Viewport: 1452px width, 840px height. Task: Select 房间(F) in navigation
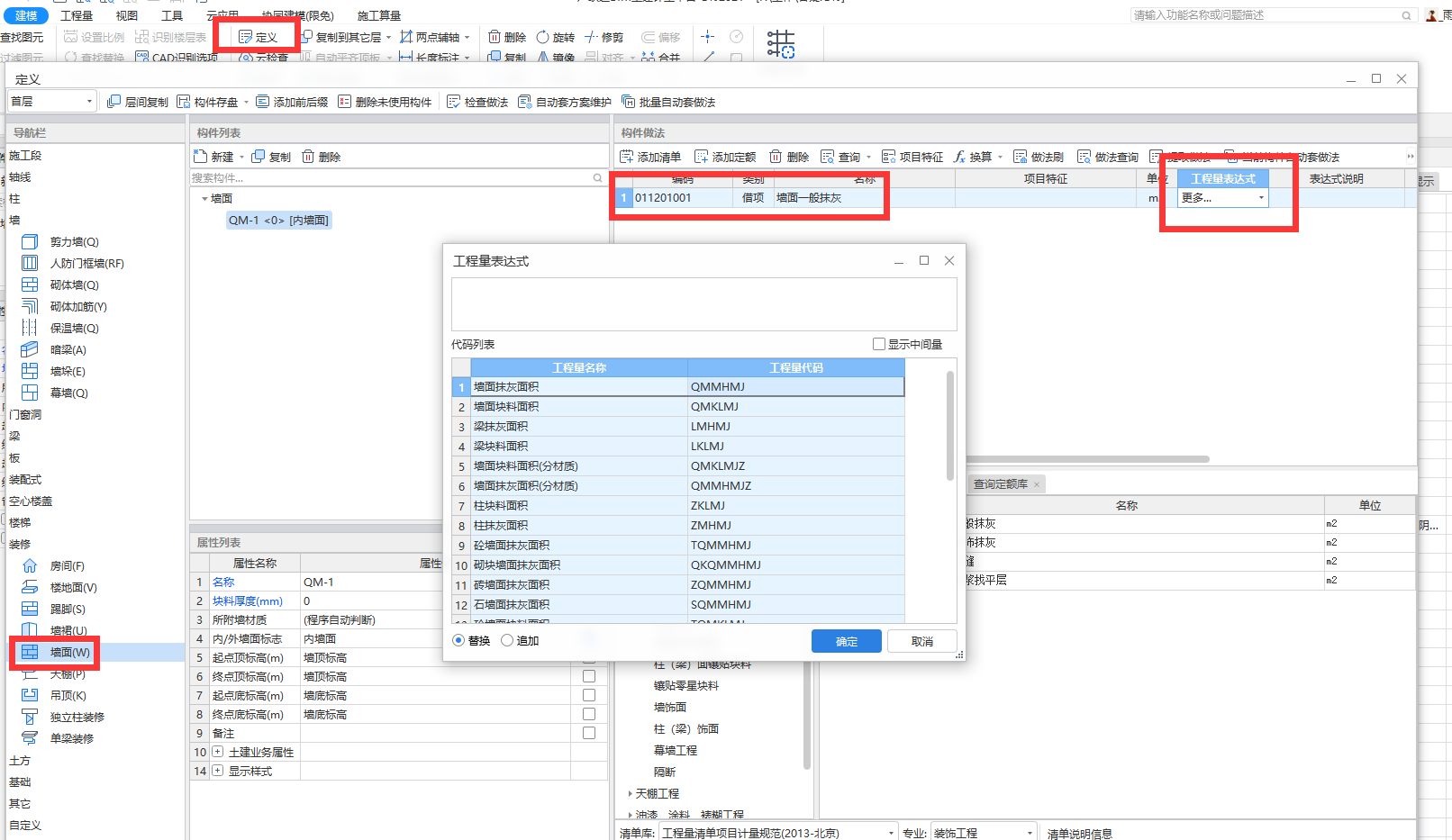(x=53, y=565)
